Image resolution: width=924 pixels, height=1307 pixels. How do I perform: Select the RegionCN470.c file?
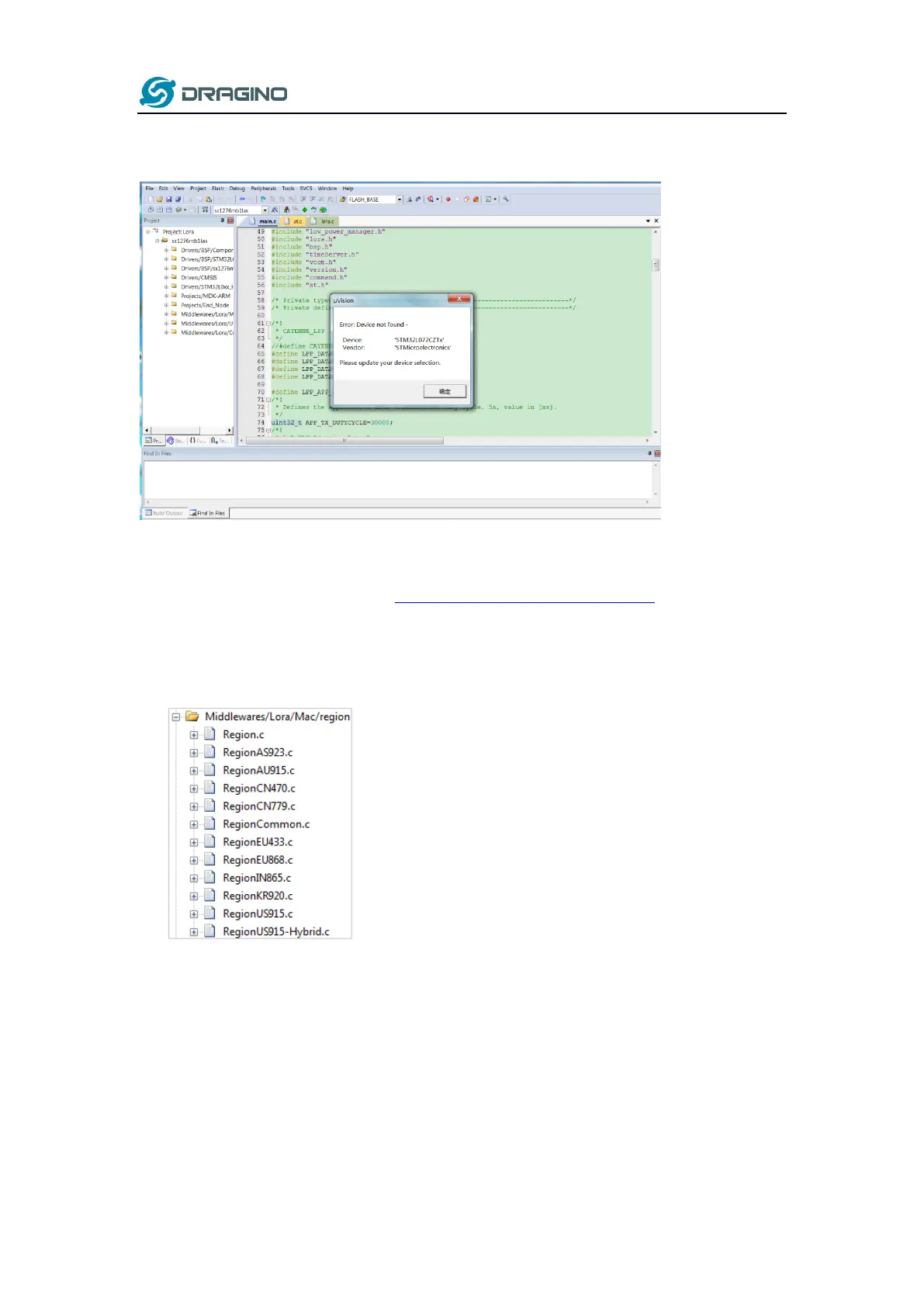pyautogui.click(x=258, y=788)
